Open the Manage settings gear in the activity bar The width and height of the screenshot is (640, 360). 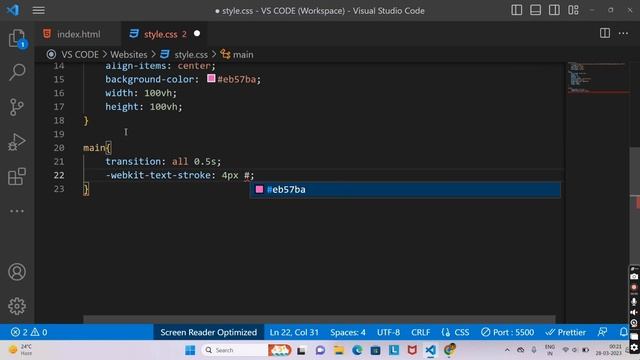(x=17, y=306)
